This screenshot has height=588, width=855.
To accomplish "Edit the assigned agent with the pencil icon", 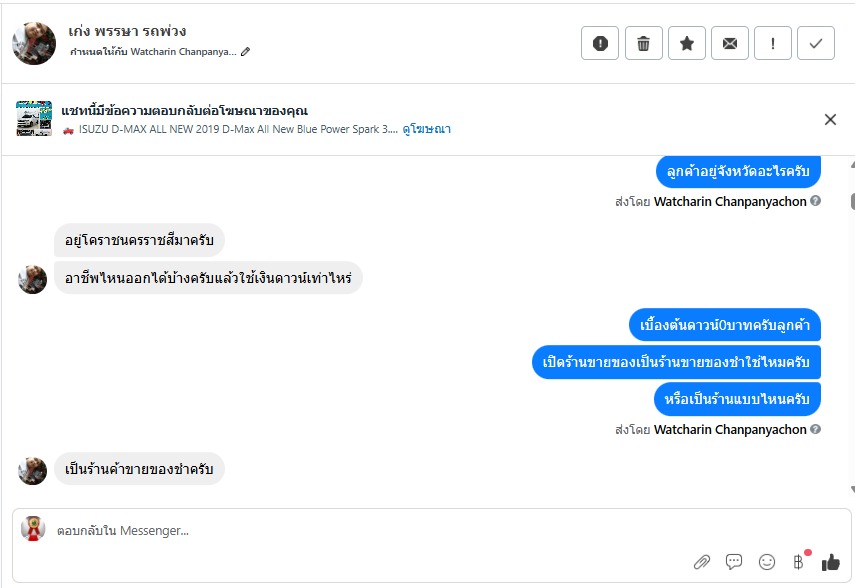I will click(245, 52).
